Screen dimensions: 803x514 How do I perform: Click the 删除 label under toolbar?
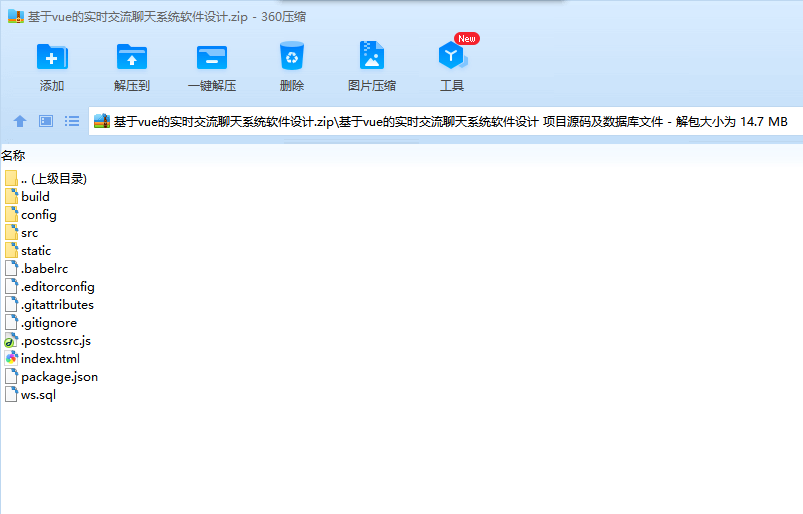click(292, 85)
